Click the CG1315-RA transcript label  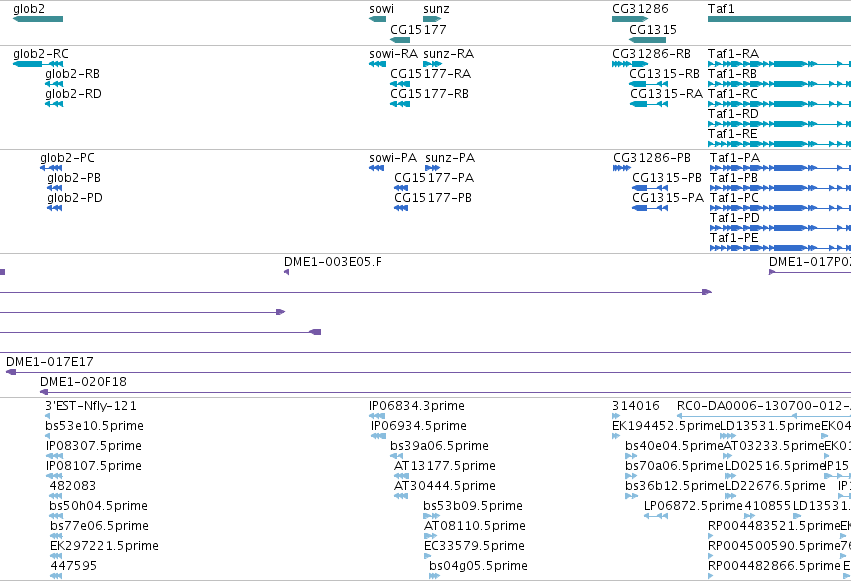click(x=666, y=94)
